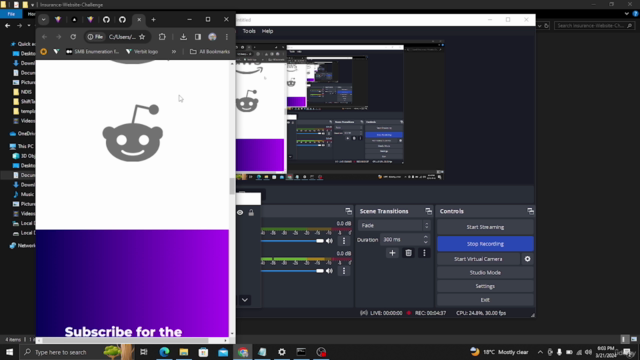This screenshot has width=640, height=360.
Task: Open the Chrome three-dot menu
Action: 227,37
